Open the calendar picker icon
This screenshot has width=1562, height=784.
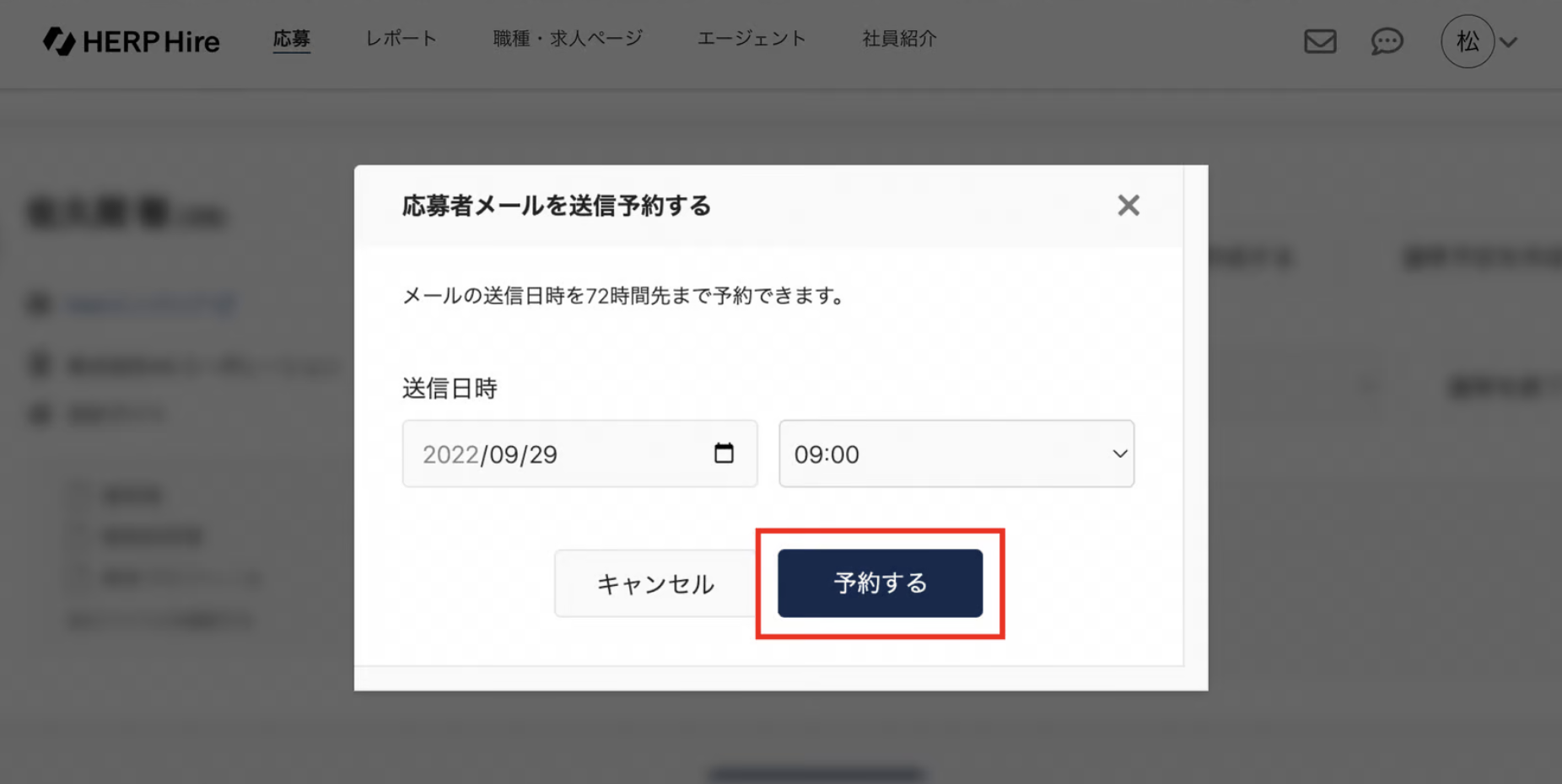coord(724,454)
